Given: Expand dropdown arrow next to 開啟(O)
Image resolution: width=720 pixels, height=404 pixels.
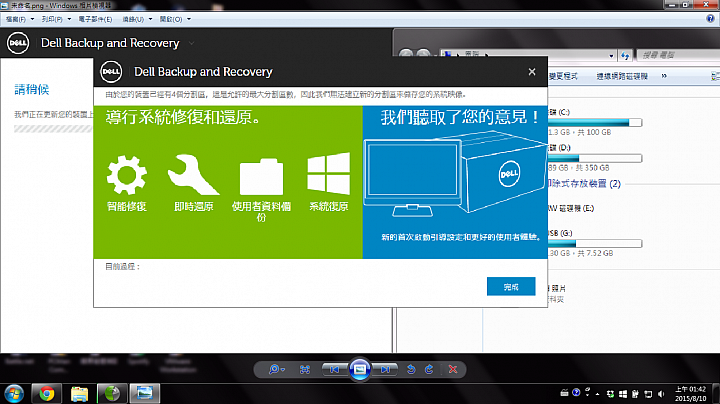Looking at the screenshot, I should 189,19.
